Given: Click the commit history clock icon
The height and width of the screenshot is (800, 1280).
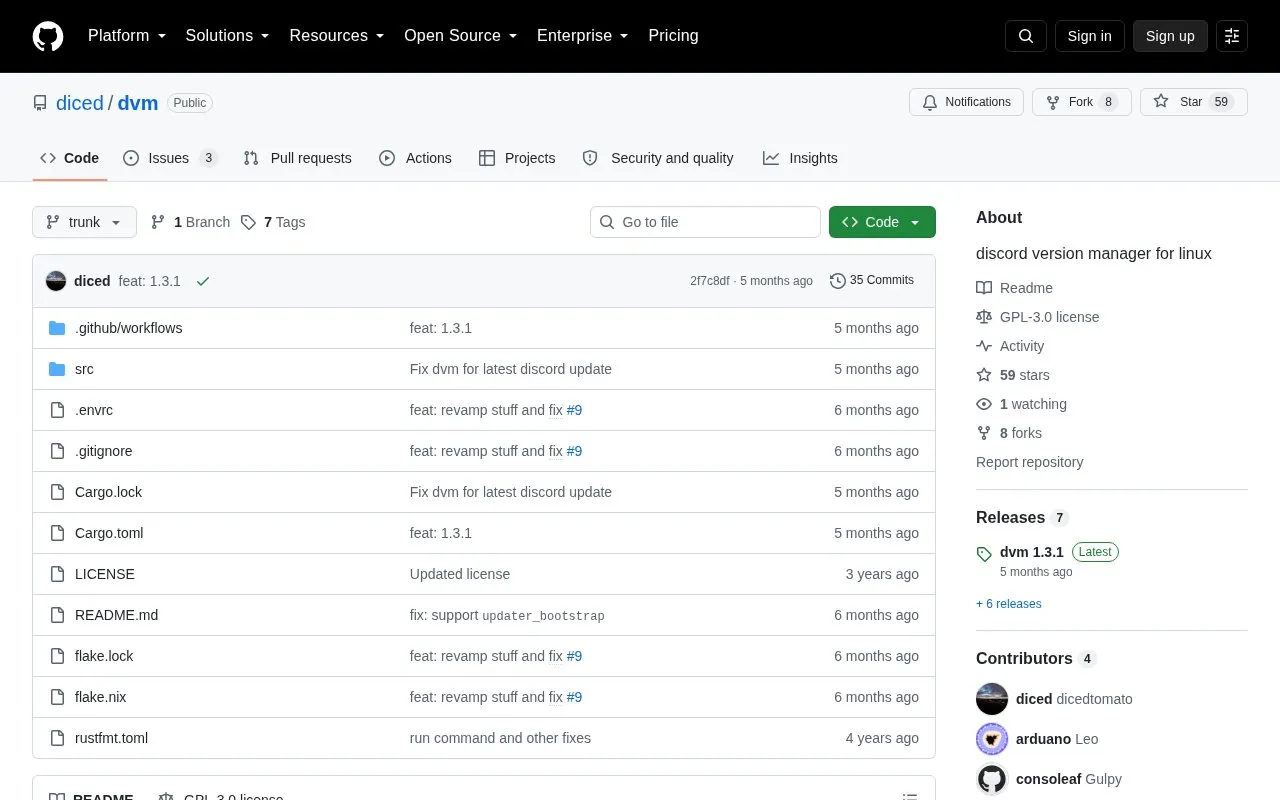Looking at the screenshot, I should (x=838, y=281).
